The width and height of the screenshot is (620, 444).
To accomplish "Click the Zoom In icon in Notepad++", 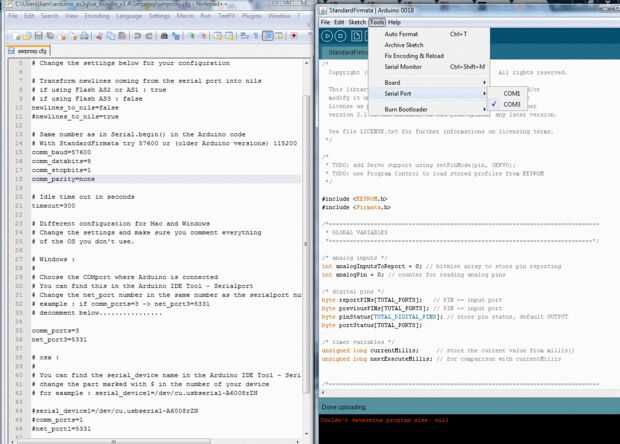I will coord(191,36).
